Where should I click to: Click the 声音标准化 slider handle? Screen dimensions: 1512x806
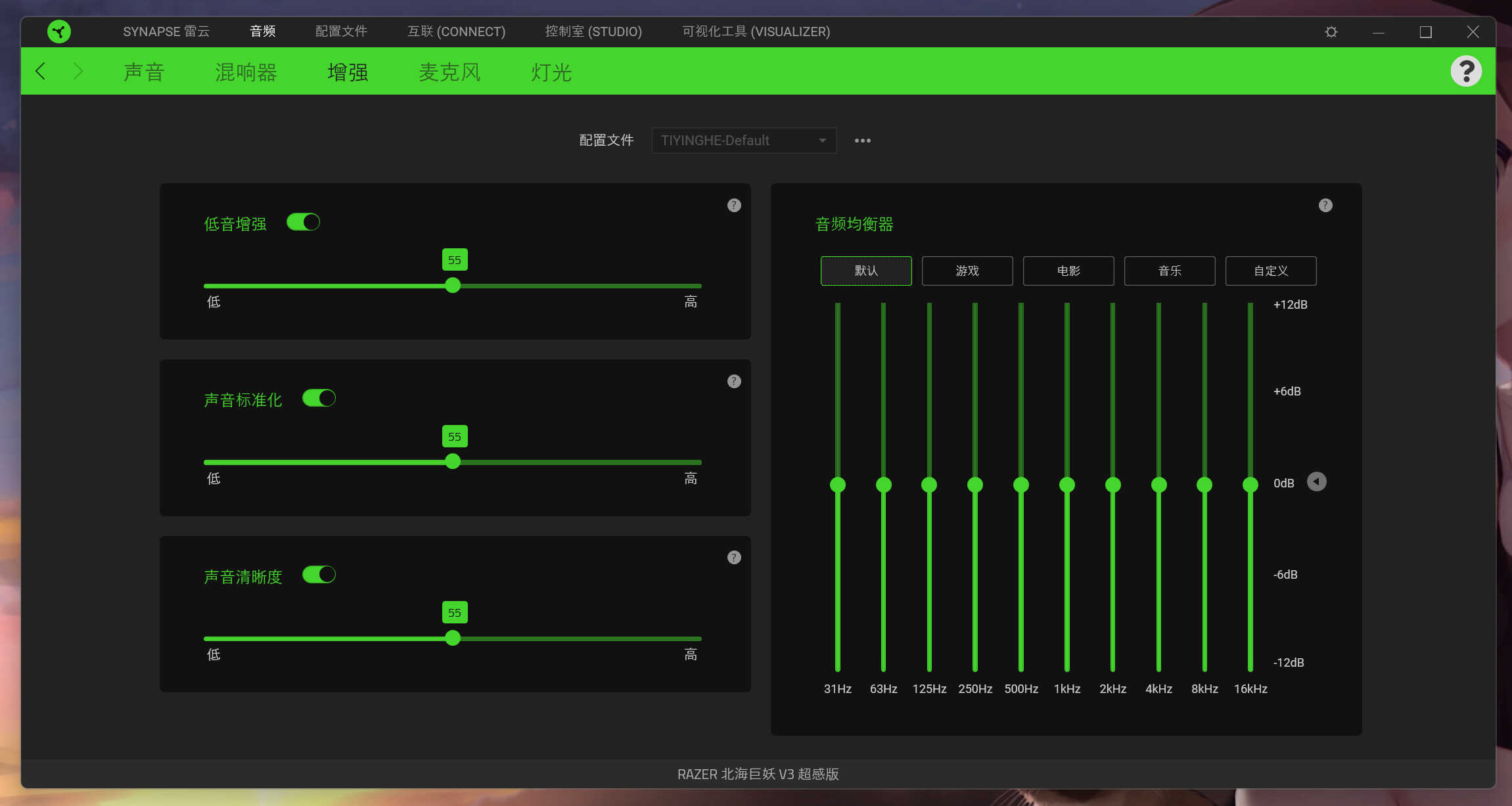point(453,461)
